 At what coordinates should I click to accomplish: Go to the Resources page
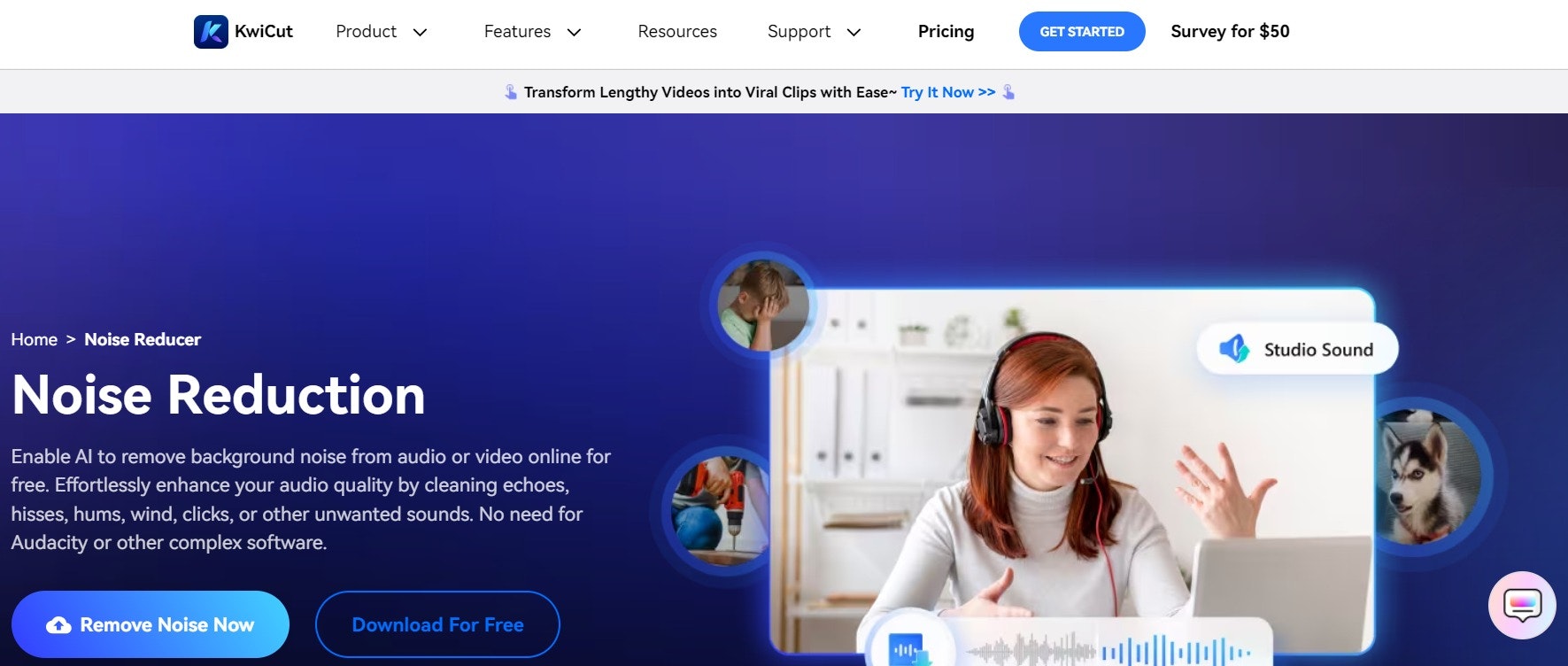click(677, 32)
